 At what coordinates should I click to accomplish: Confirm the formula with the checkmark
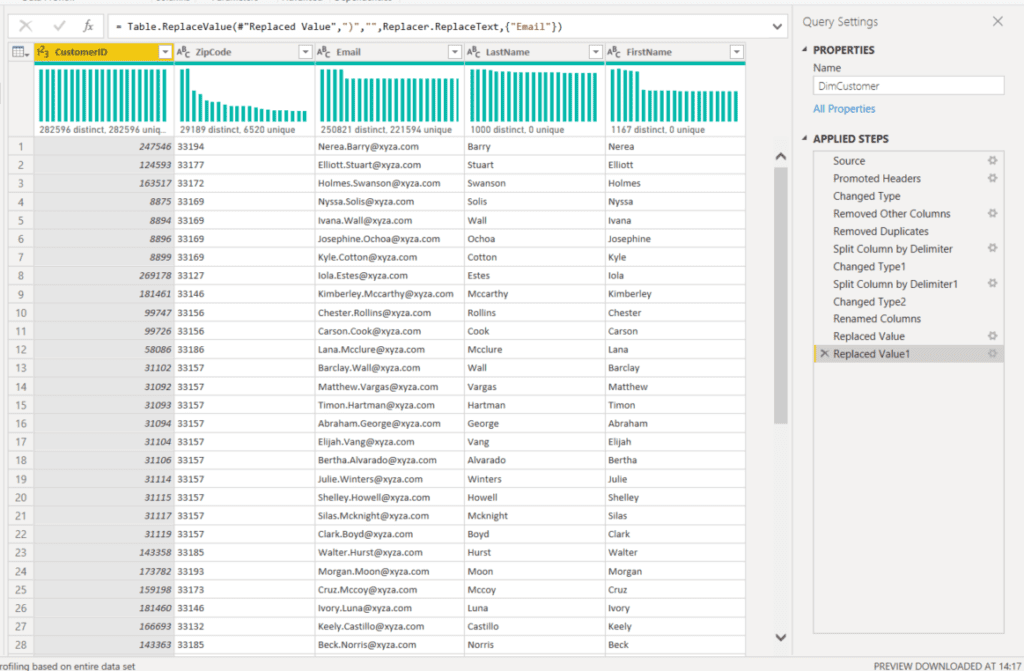click(59, 26)
